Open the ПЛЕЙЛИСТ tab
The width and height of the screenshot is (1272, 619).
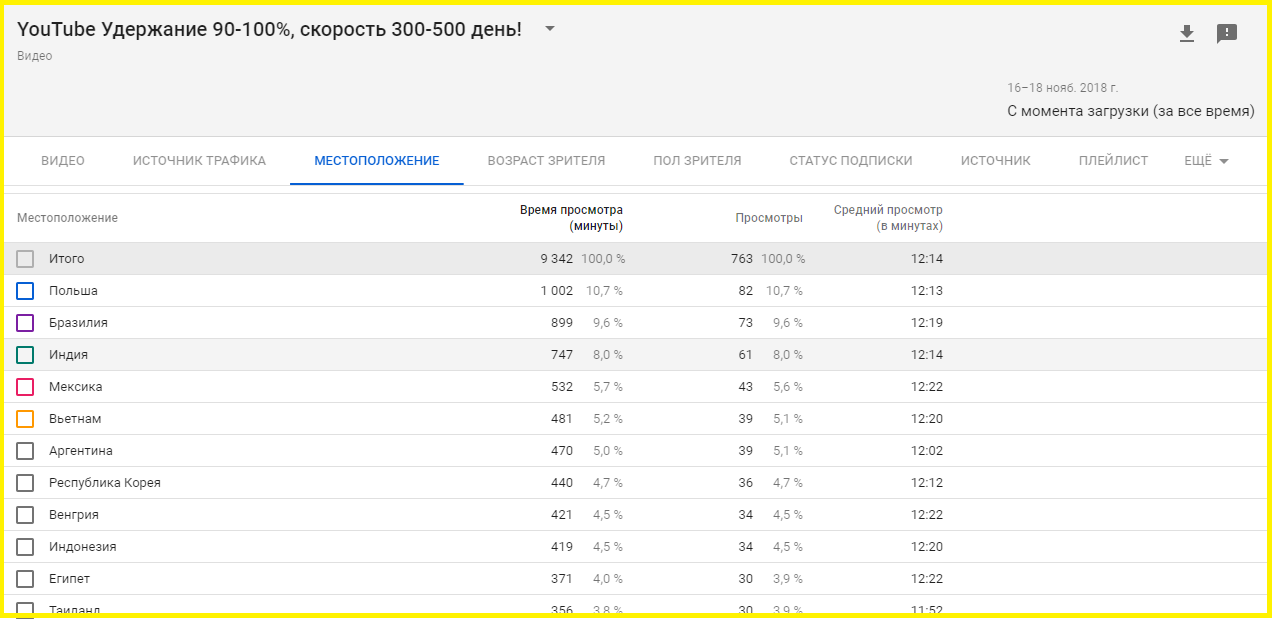tap(1114, 161)
